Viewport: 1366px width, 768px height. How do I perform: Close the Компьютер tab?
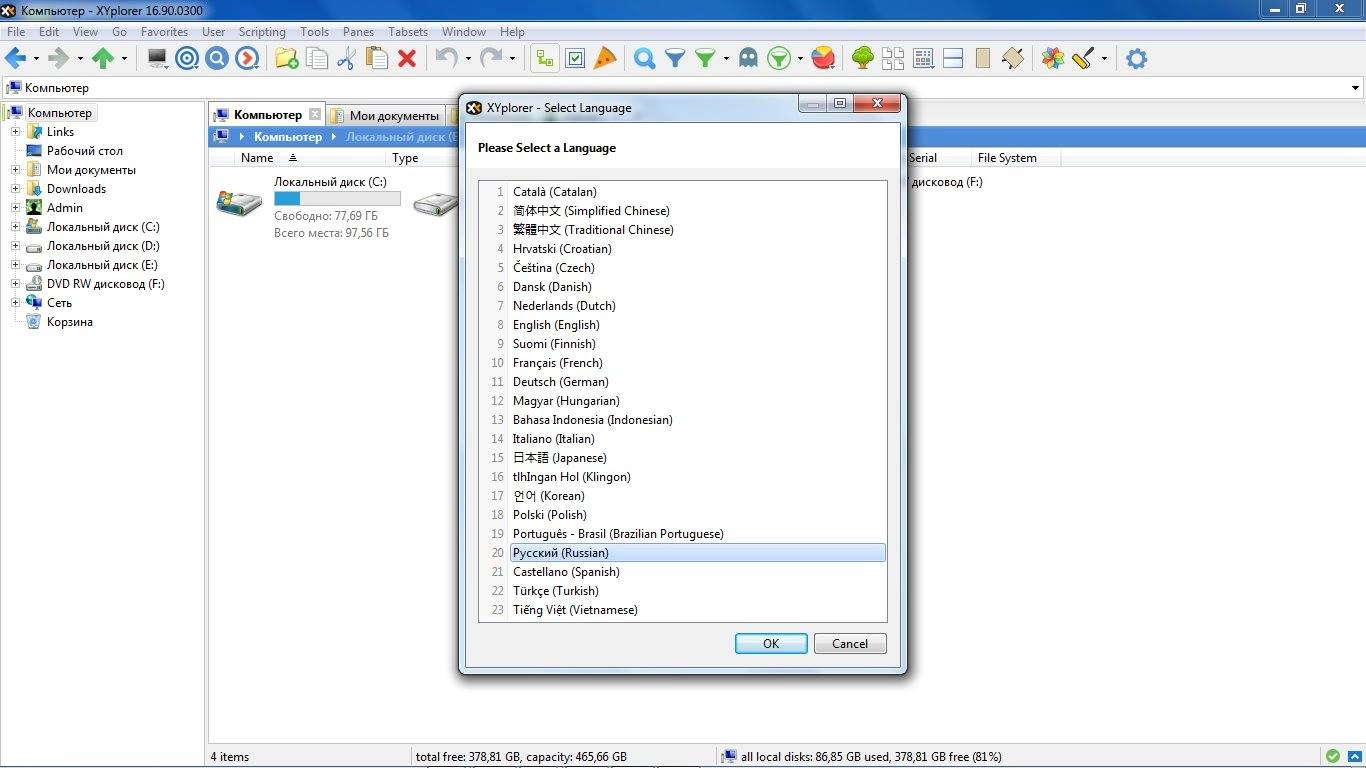[315, 115]
